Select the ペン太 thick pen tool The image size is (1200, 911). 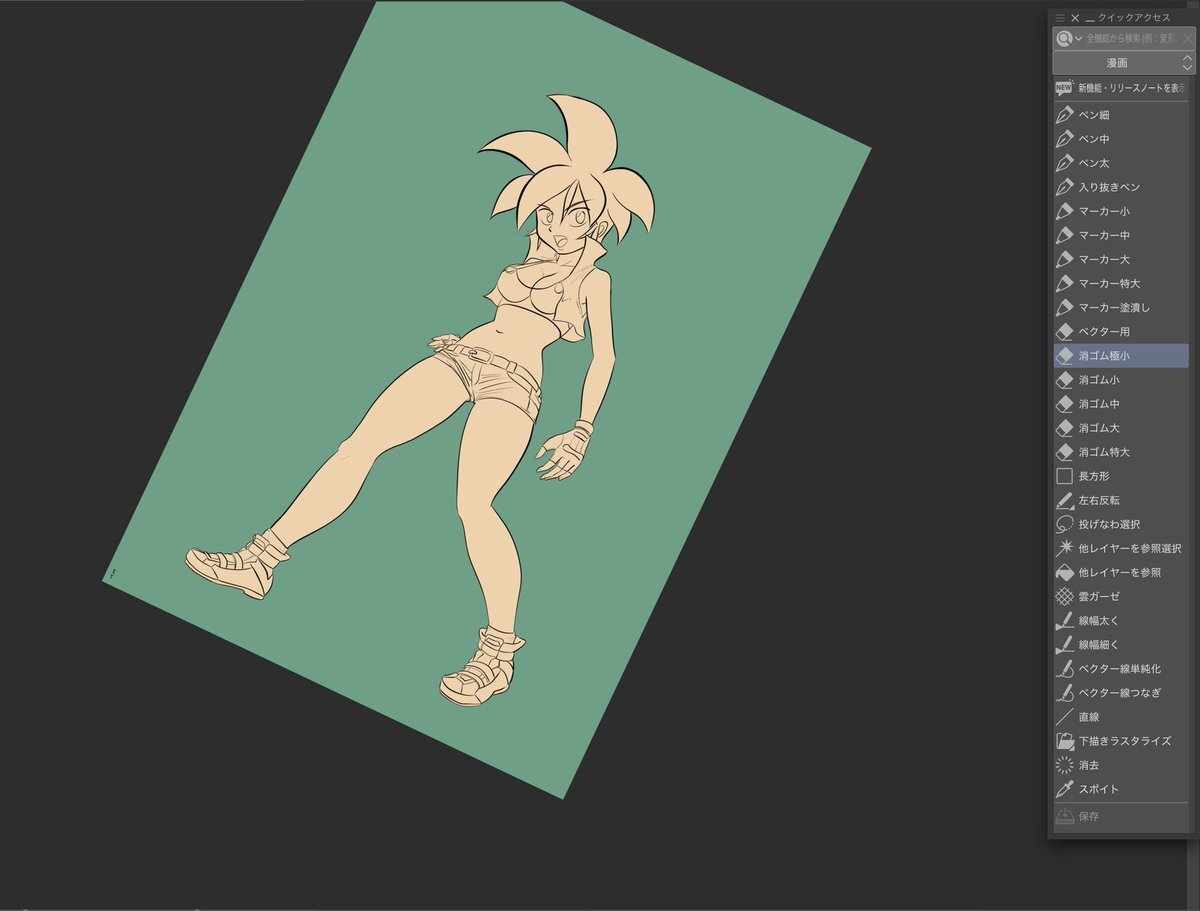1120,163
